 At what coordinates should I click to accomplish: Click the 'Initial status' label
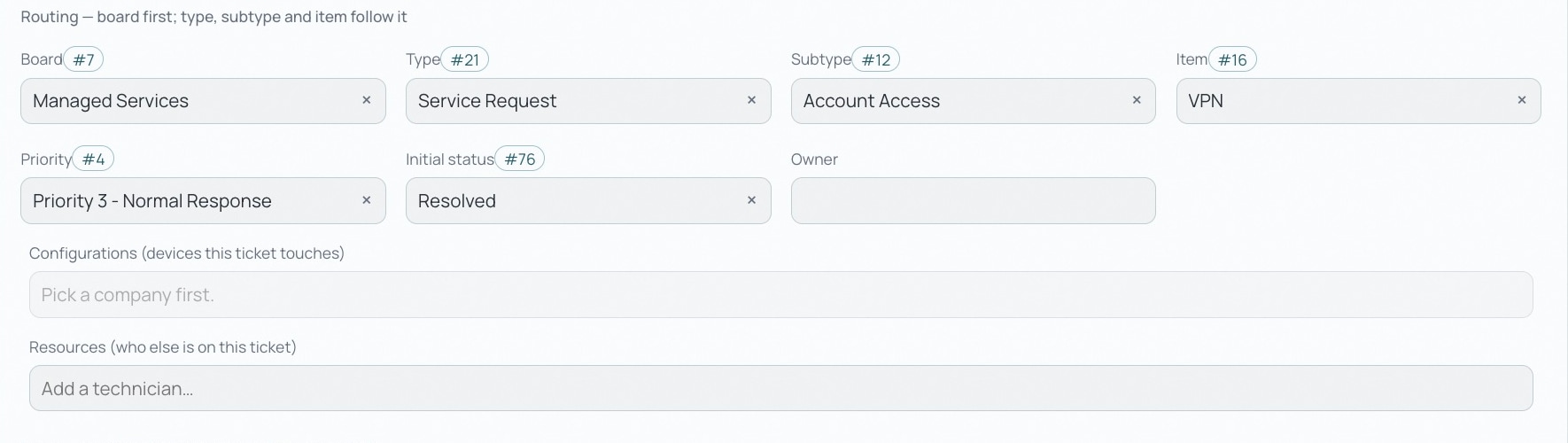tap(450, 159)
